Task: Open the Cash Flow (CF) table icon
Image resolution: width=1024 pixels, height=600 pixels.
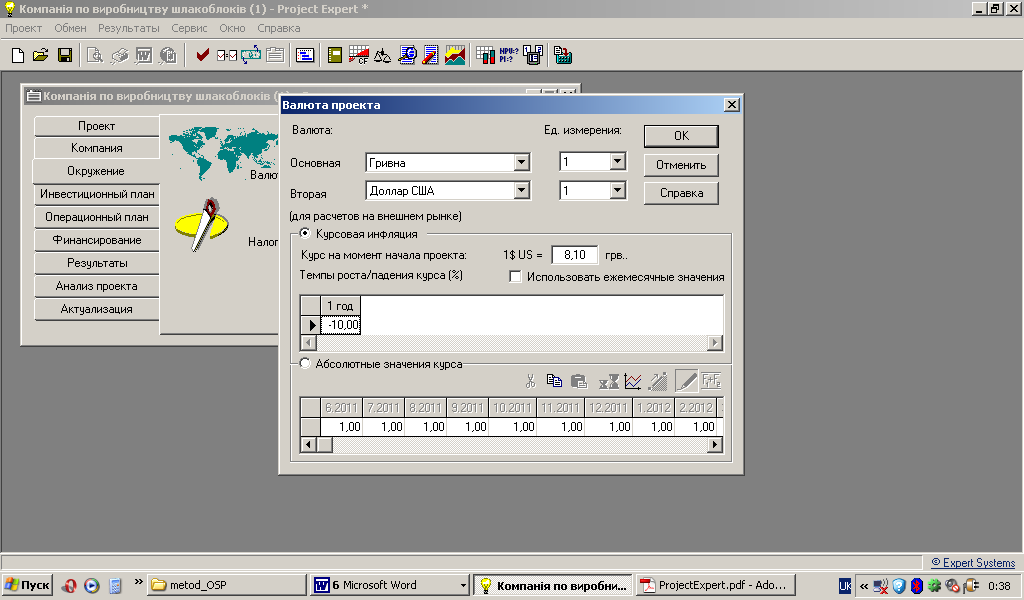Action: [359, 55]
